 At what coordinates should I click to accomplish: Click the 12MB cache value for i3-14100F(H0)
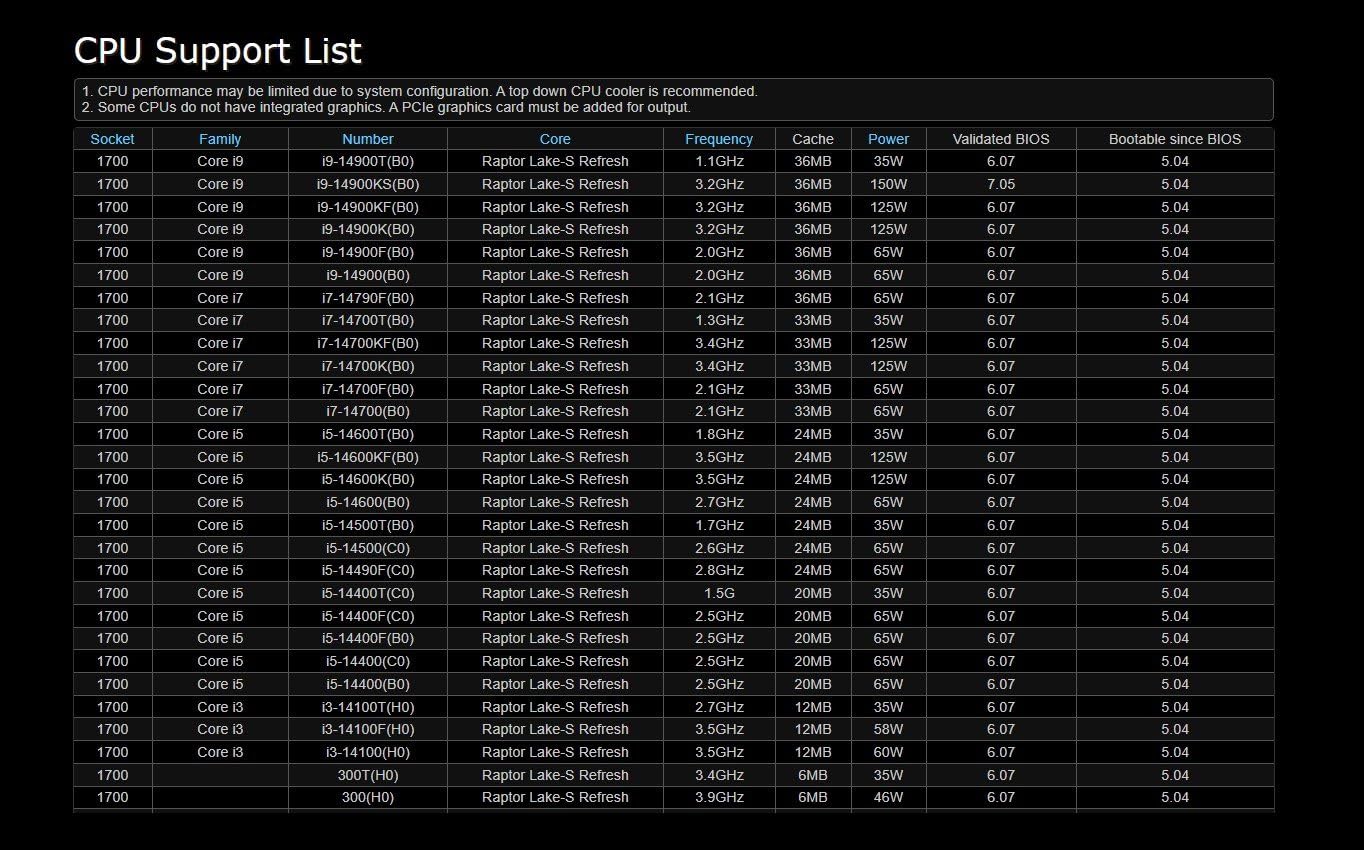[x=813, y=729]
